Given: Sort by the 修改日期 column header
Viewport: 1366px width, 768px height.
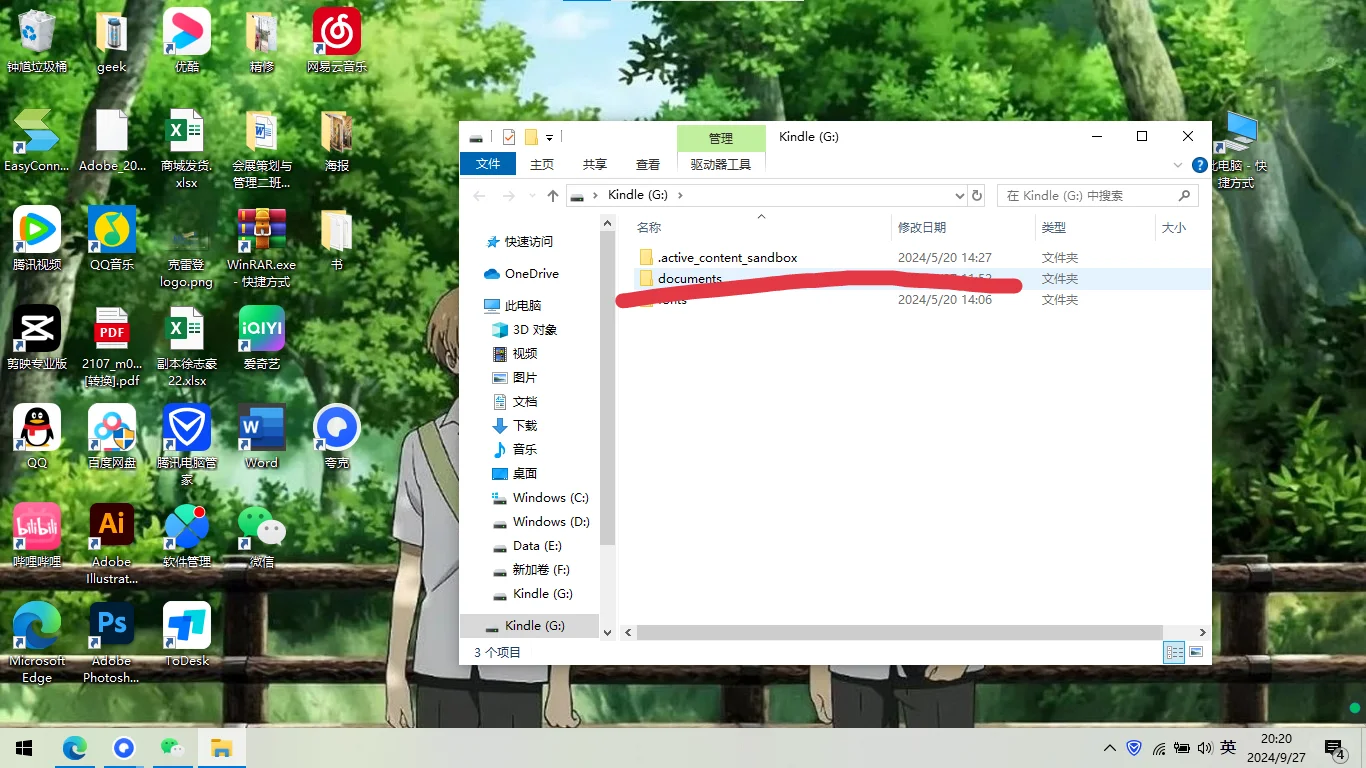Looking at the screenshot, I should (922, 227).
